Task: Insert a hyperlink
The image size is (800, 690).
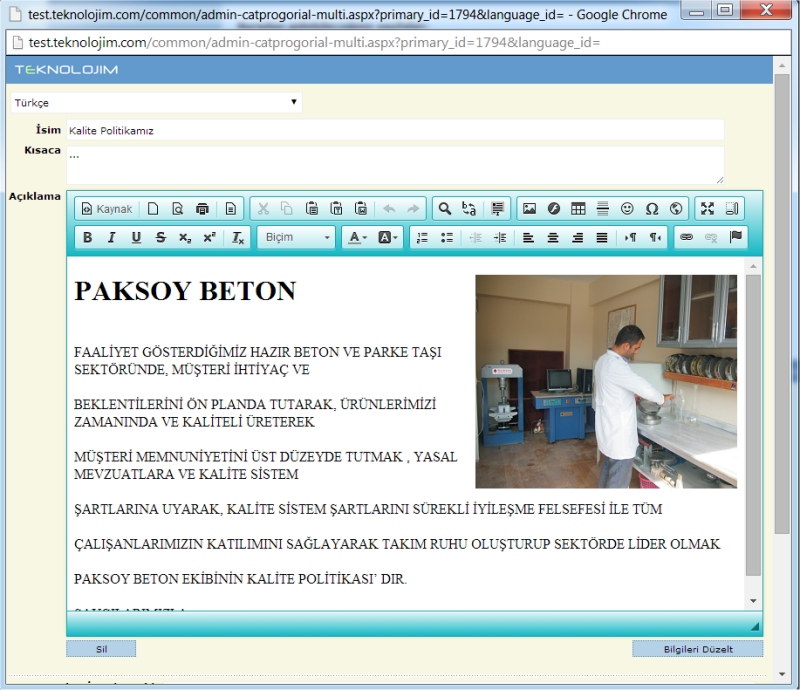Action: 687,237
